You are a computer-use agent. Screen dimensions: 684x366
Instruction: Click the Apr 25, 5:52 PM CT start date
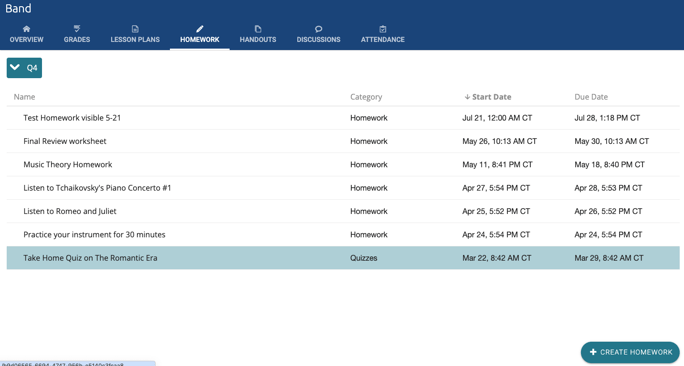(496, 211)
